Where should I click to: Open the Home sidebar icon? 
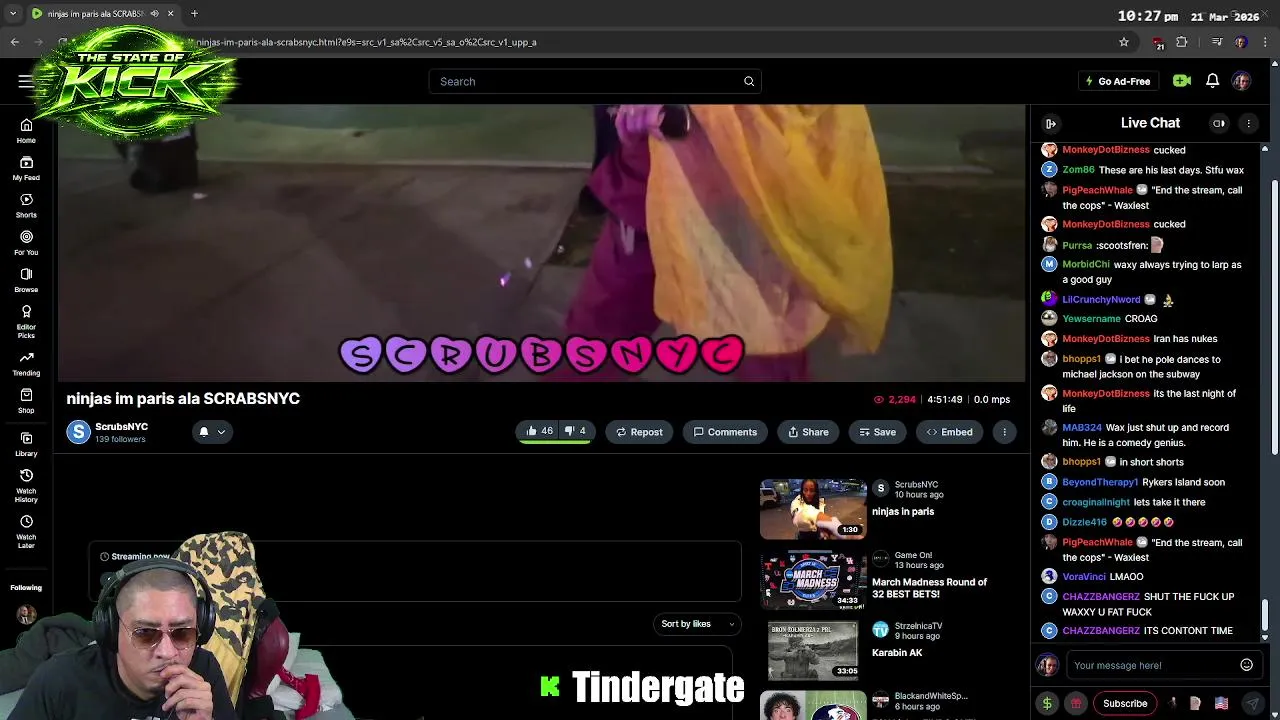(x=26, y=131)
